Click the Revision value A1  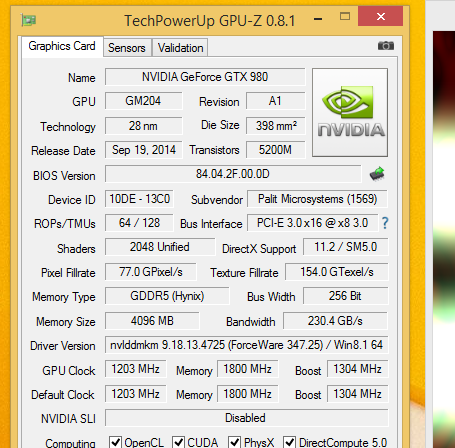276,101
